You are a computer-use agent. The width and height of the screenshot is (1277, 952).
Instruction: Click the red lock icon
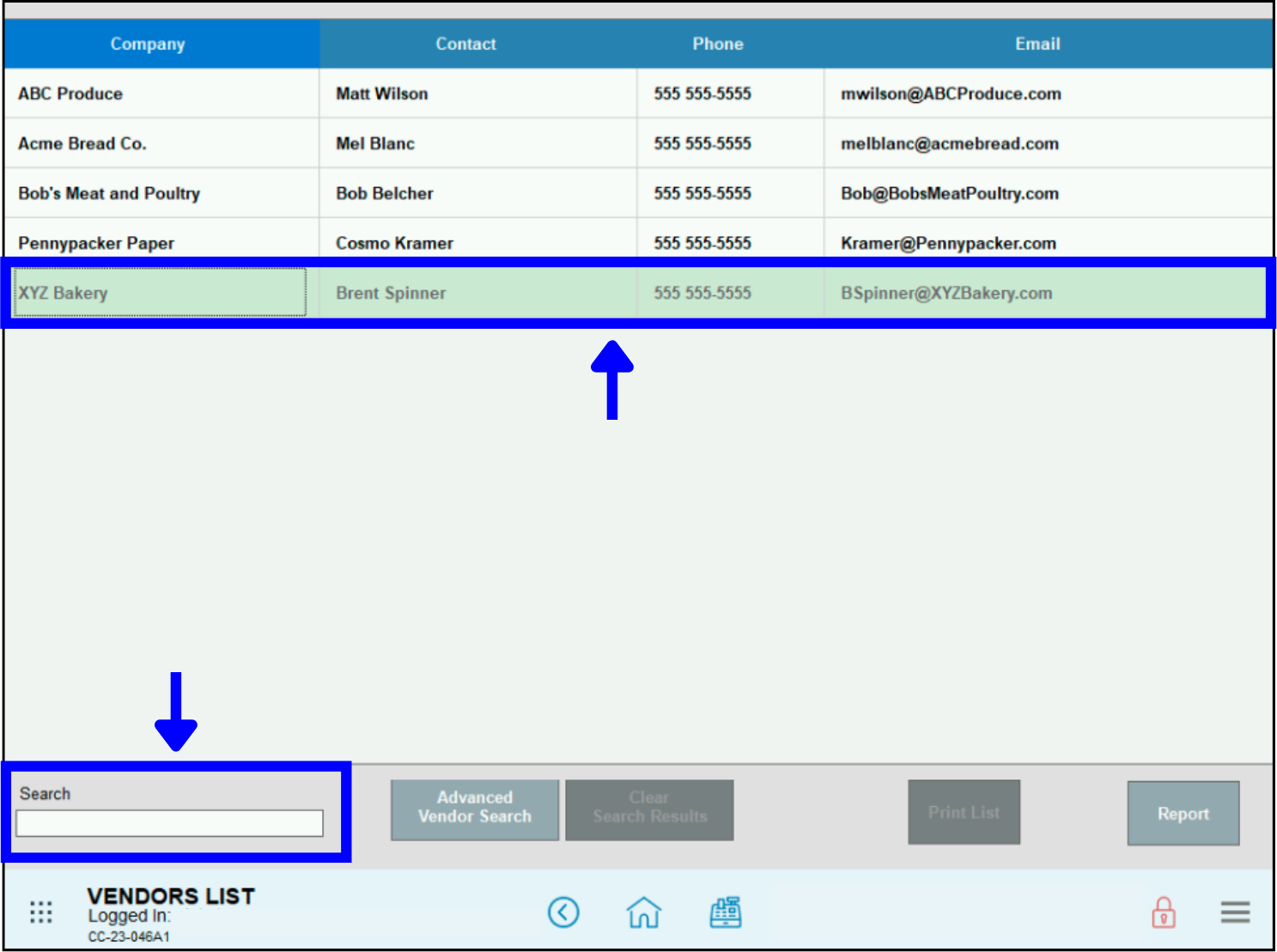tap(1163, 913)
